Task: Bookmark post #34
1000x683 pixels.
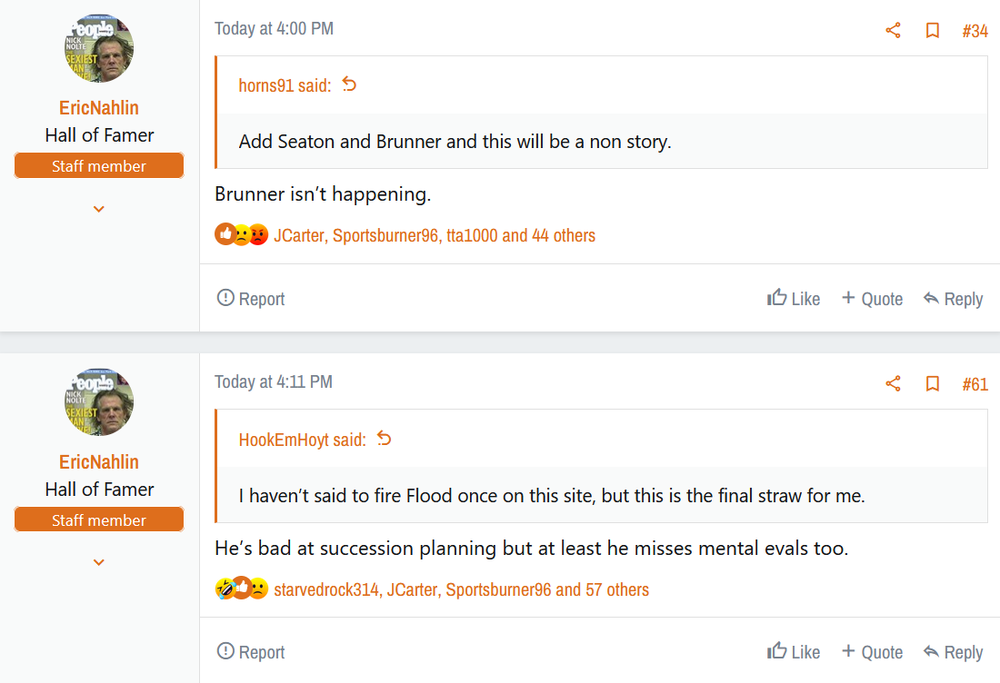Action: (932, 31)
